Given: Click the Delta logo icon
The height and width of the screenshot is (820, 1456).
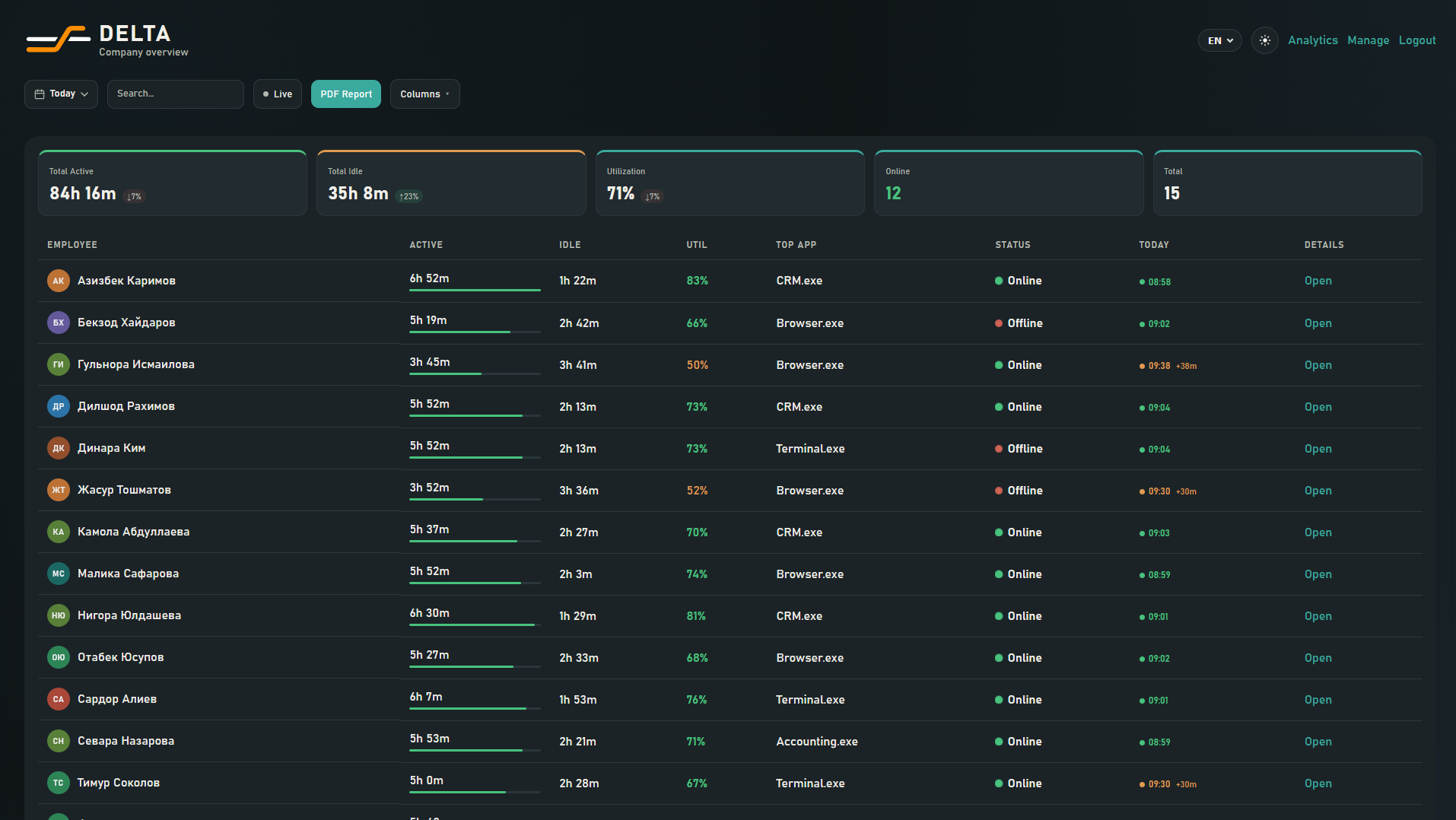Looking at the screenshot, I should point(58,39).
